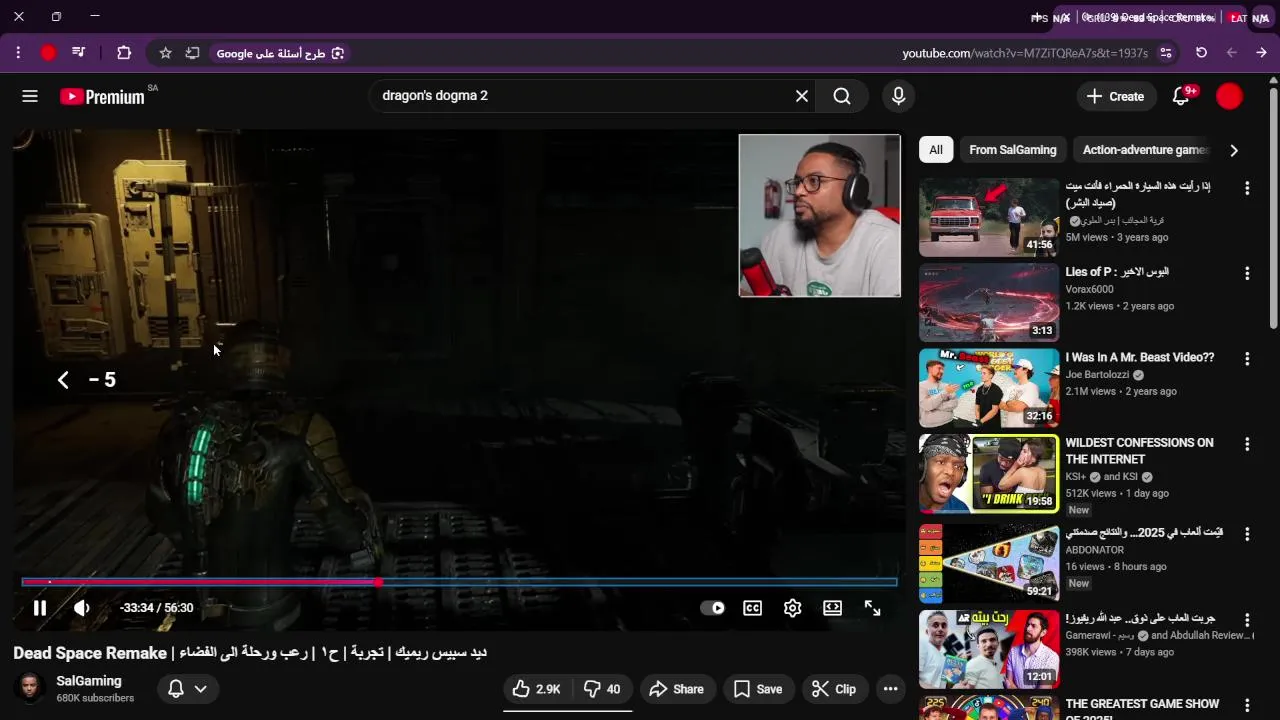Image resolution: width=1280 pixels, height=720 pixels.
Task: Navigate back in browser
Action: pyautogui.click(x=1232, y=53)
